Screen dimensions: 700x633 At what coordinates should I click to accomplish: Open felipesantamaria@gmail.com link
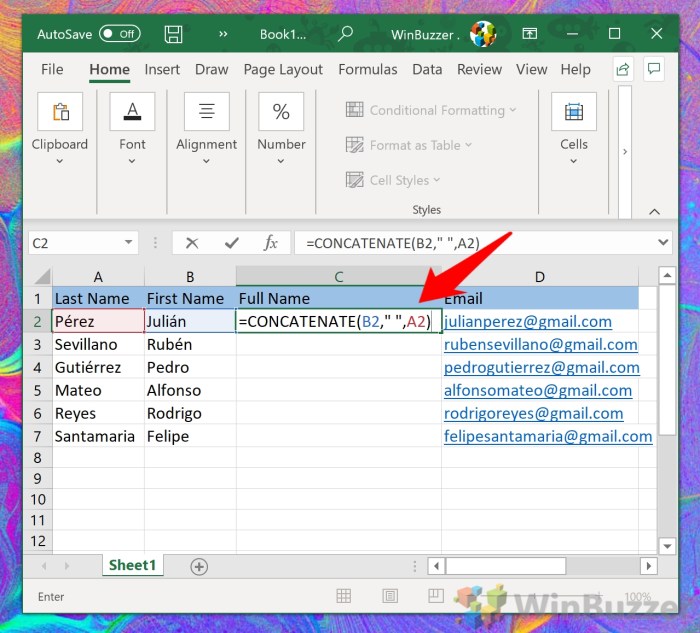pos(548,436)
